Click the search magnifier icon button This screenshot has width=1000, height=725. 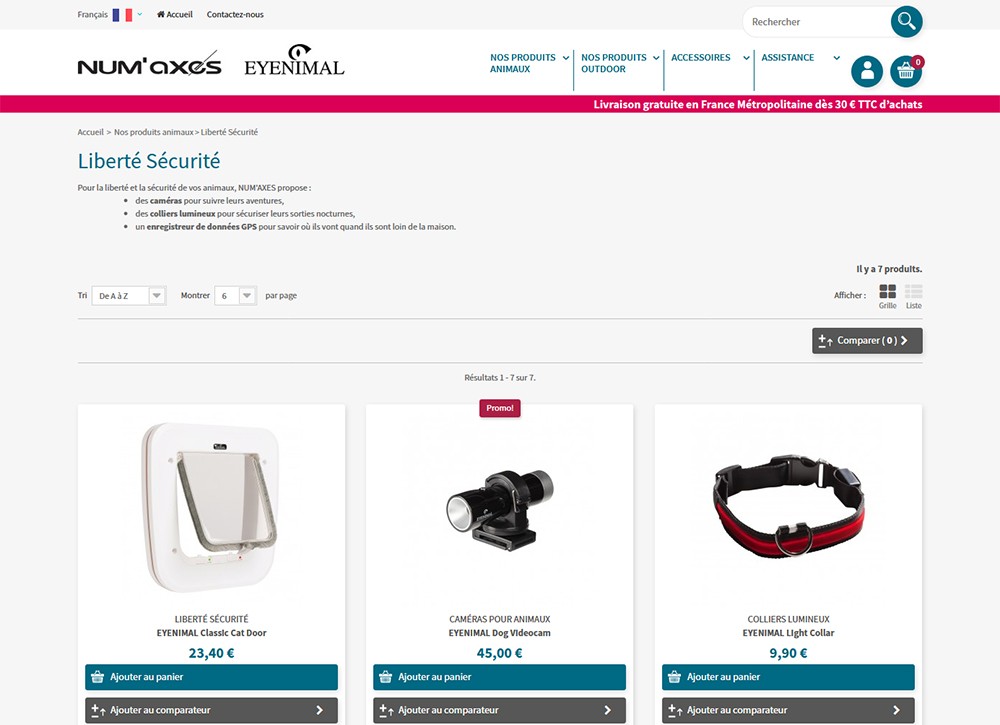coord(906,22)
